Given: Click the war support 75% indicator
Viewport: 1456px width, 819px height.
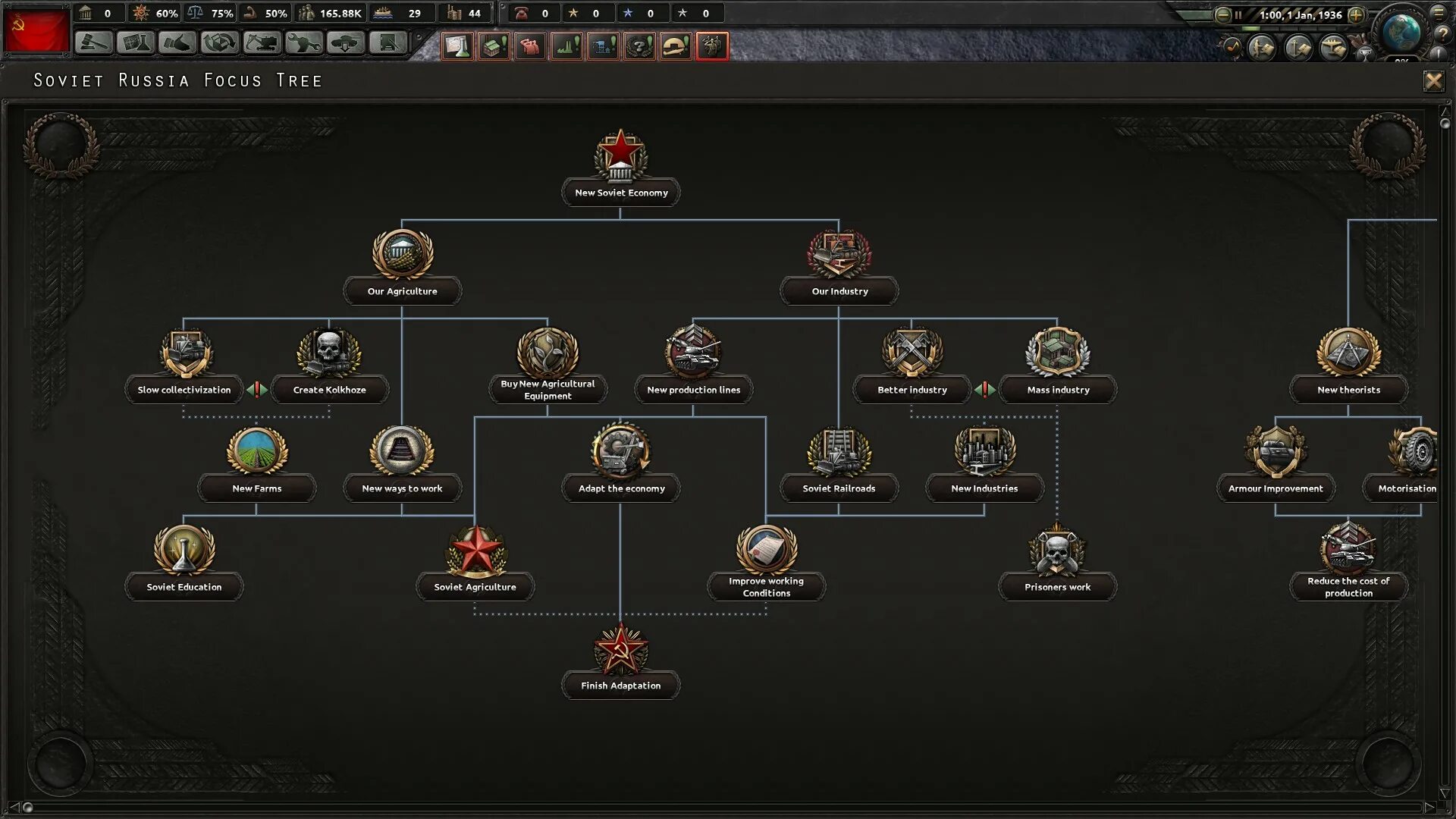Looking at the screenshot, I should [210, 13].
